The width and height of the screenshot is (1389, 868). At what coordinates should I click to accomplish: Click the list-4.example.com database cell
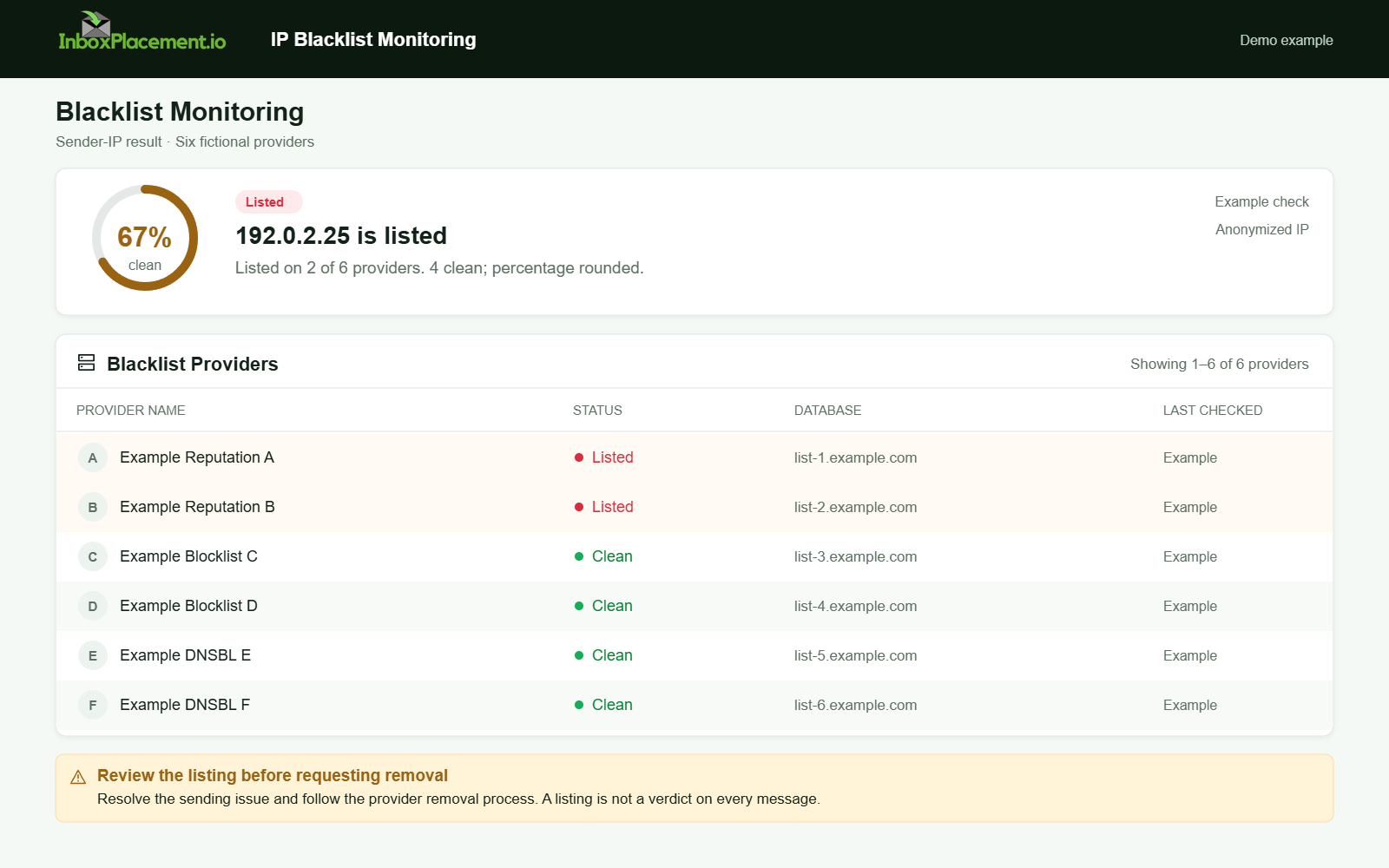(x=855, y=606)
